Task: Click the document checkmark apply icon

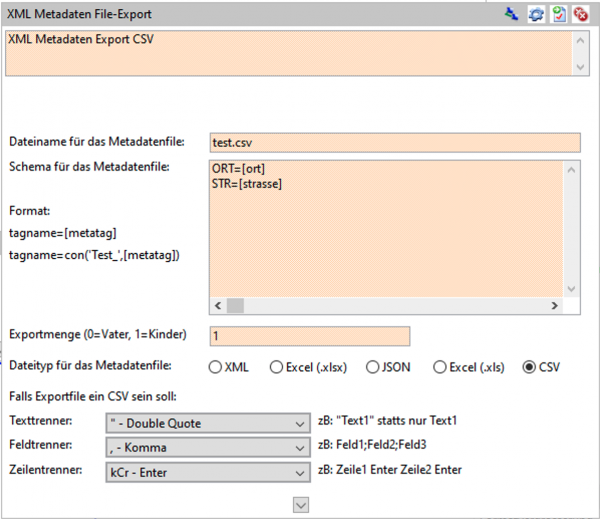Action: pyautogui.click(x=558, y=15)
